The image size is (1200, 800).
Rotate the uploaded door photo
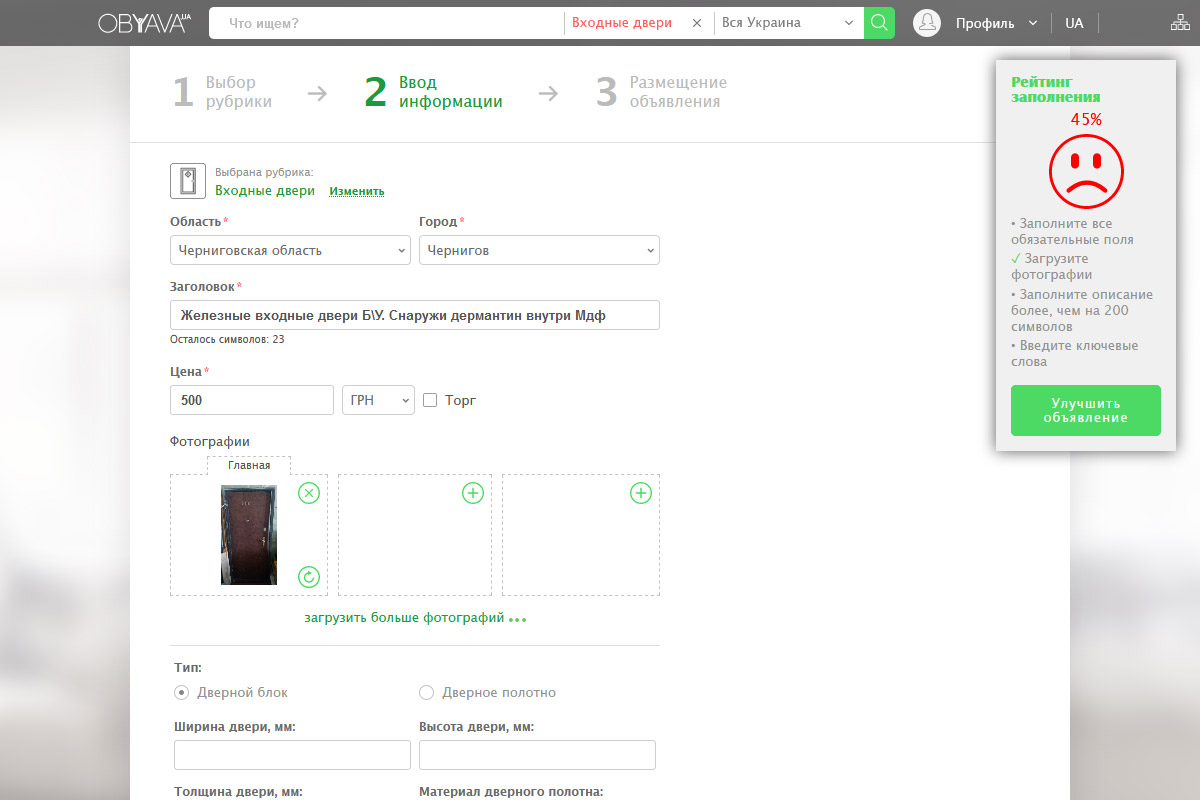pos(309,576)
